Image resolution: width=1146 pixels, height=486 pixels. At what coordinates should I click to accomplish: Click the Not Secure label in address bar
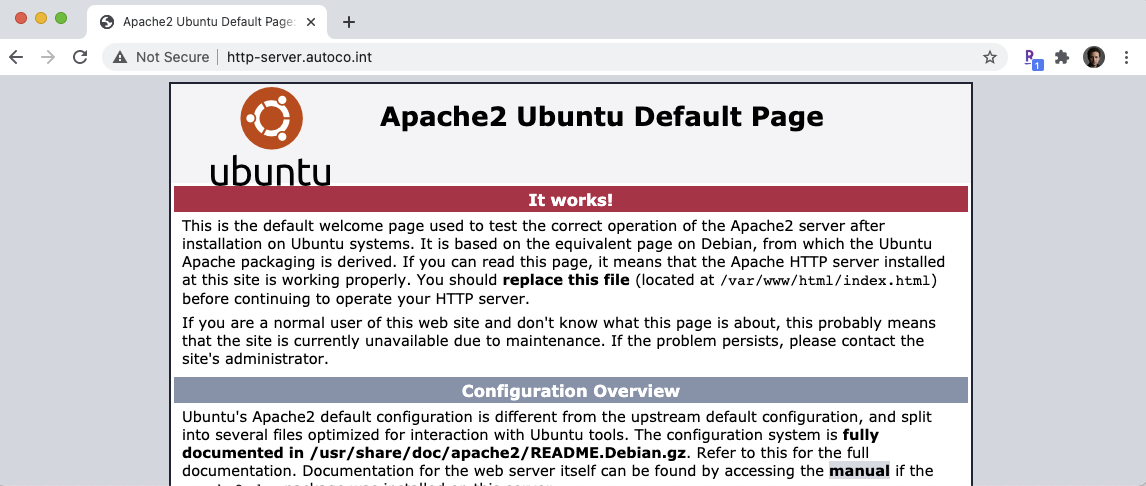(x=172, y=57)
